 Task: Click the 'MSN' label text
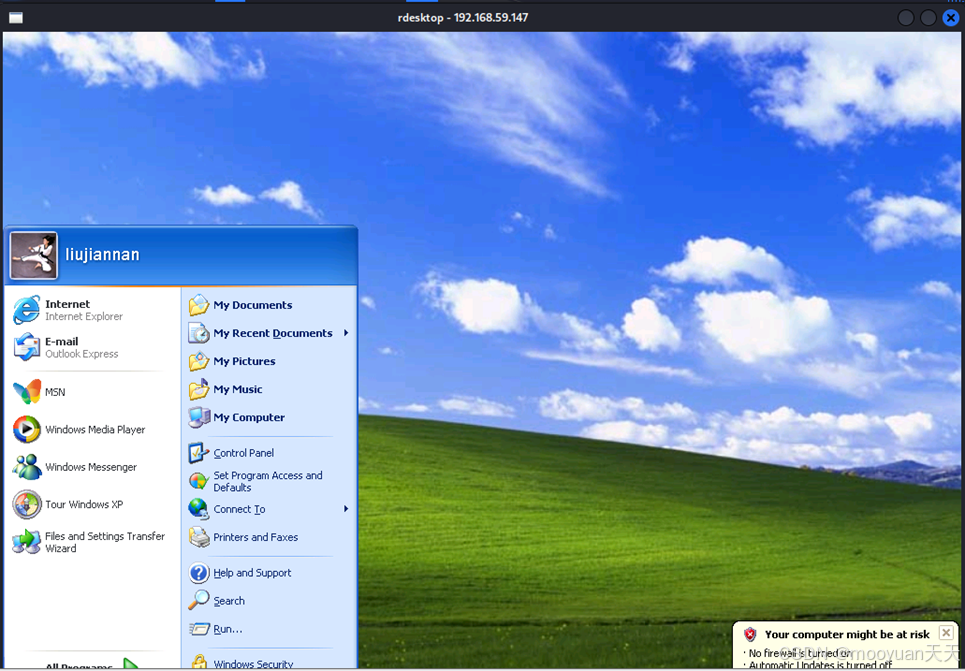pos(55,392)
